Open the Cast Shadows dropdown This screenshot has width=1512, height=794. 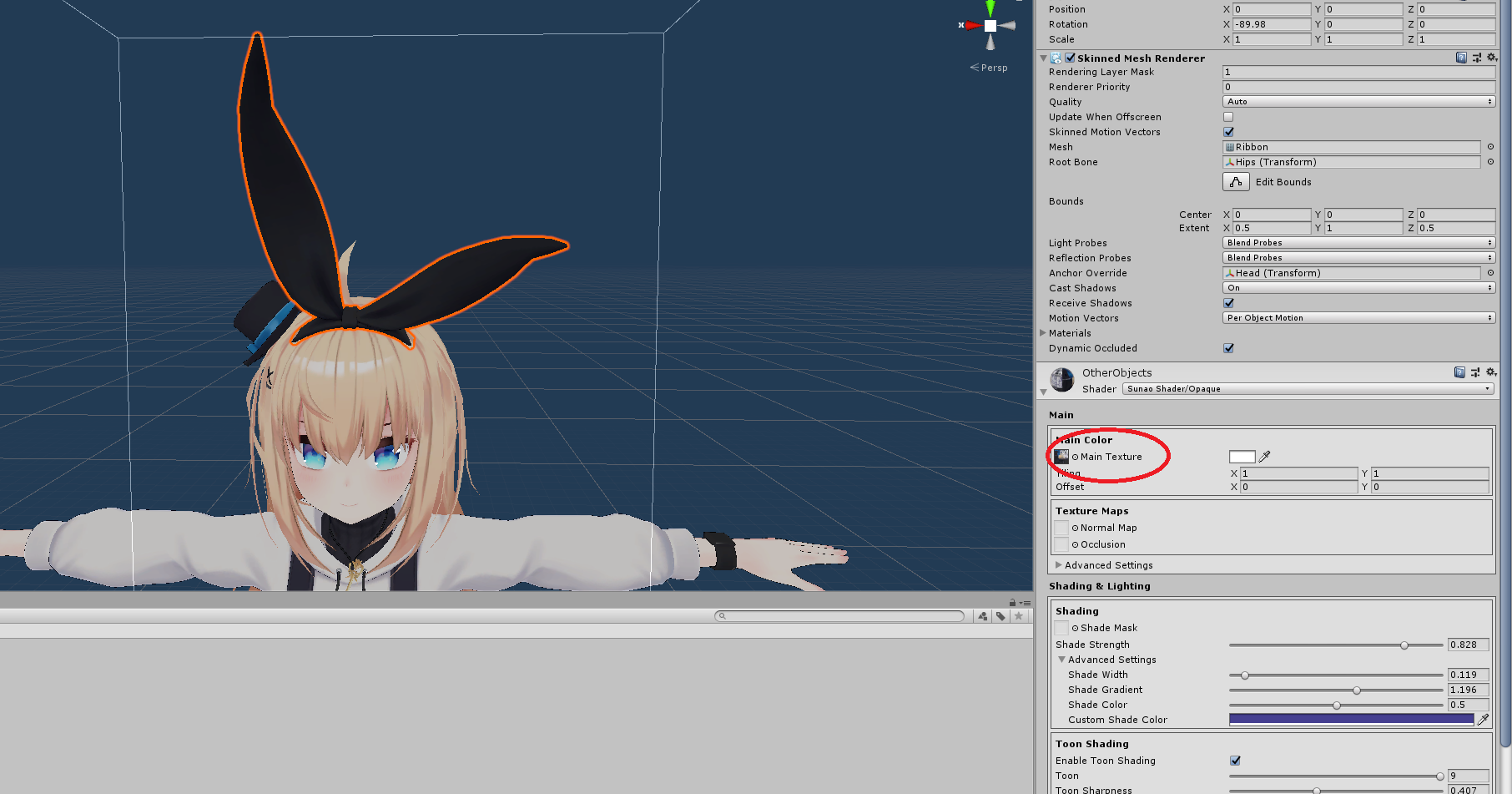pyautogui.click(x=1358, y=288)
